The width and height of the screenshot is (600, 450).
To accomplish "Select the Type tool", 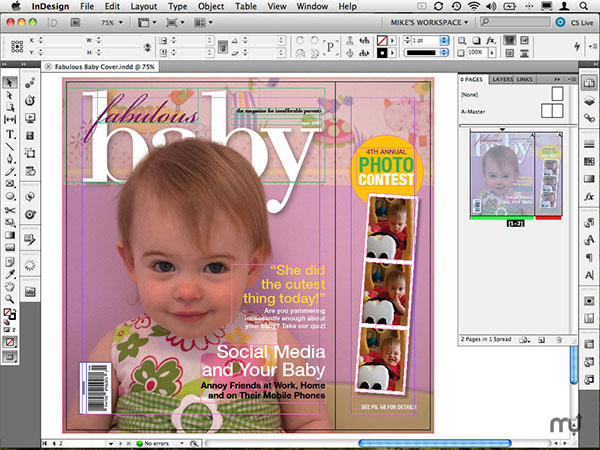I will [x=11, y=134].
